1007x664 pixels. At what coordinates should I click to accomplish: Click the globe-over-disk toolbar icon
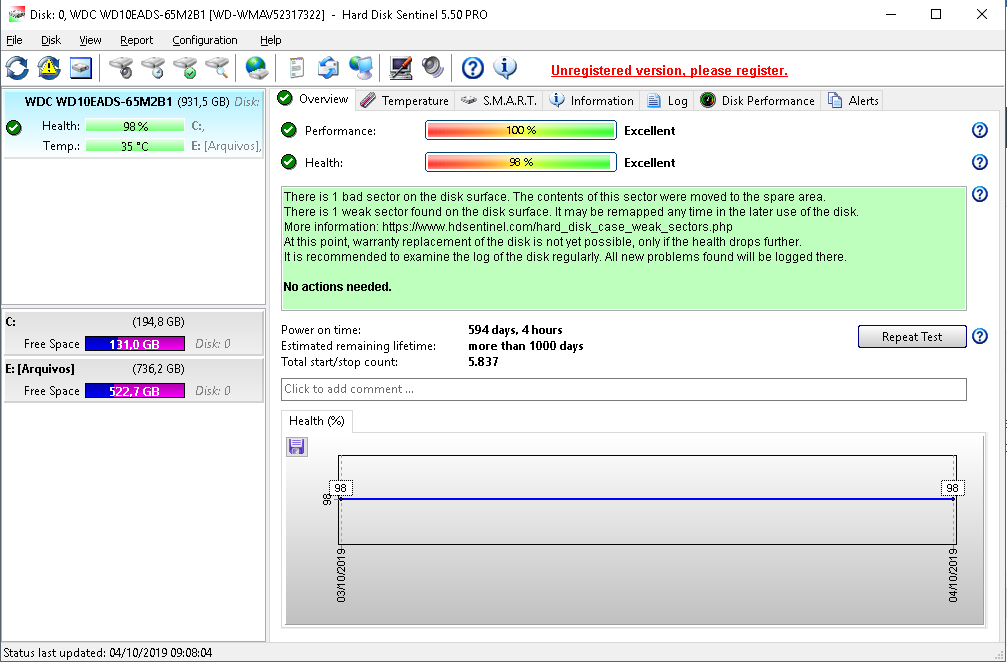coord(256,67)
